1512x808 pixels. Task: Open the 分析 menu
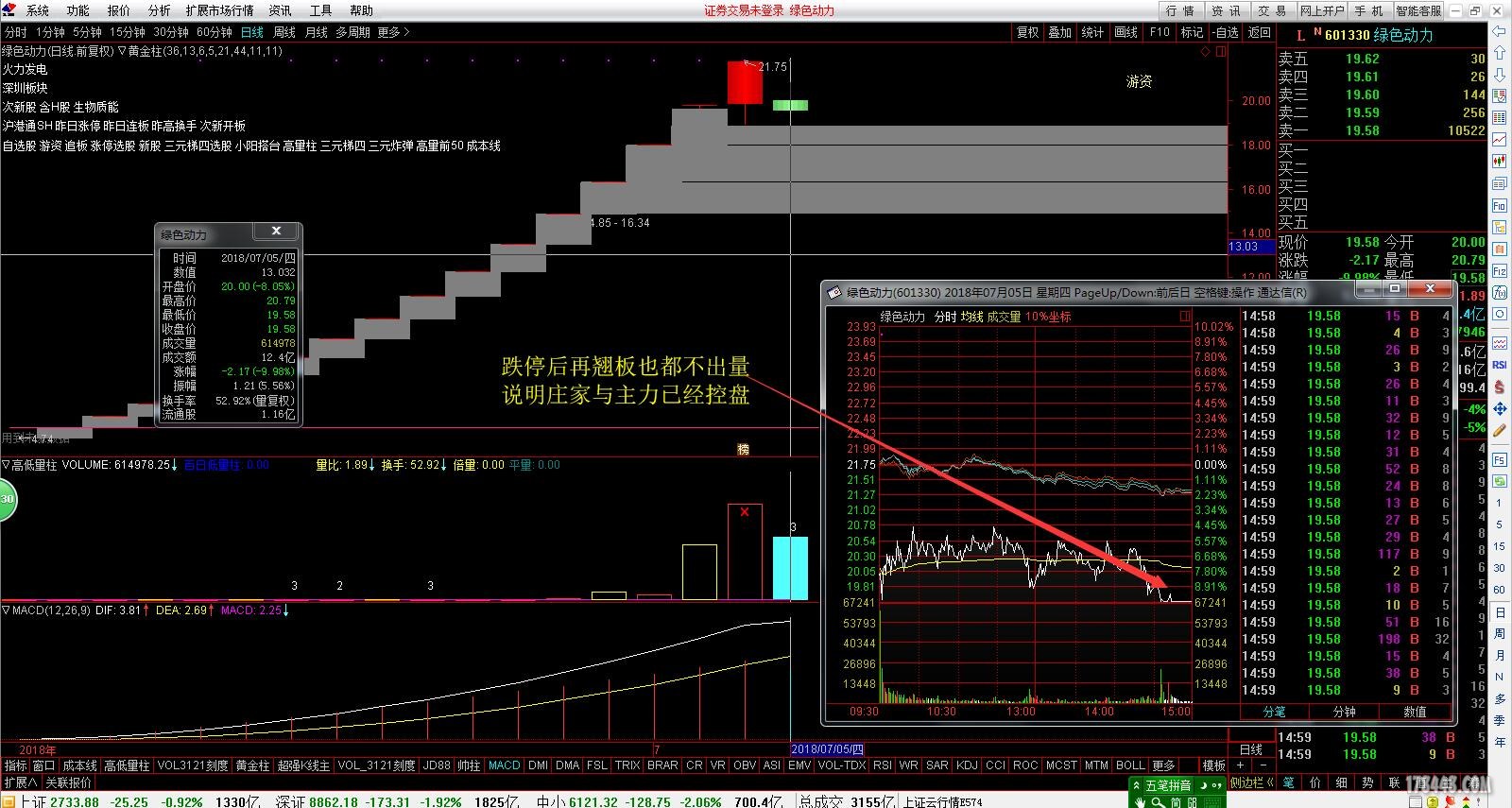point(160,10)
